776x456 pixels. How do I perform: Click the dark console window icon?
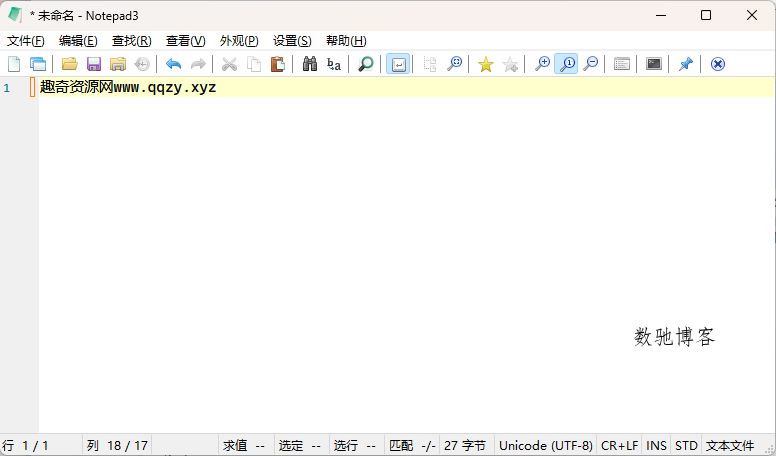654,64
